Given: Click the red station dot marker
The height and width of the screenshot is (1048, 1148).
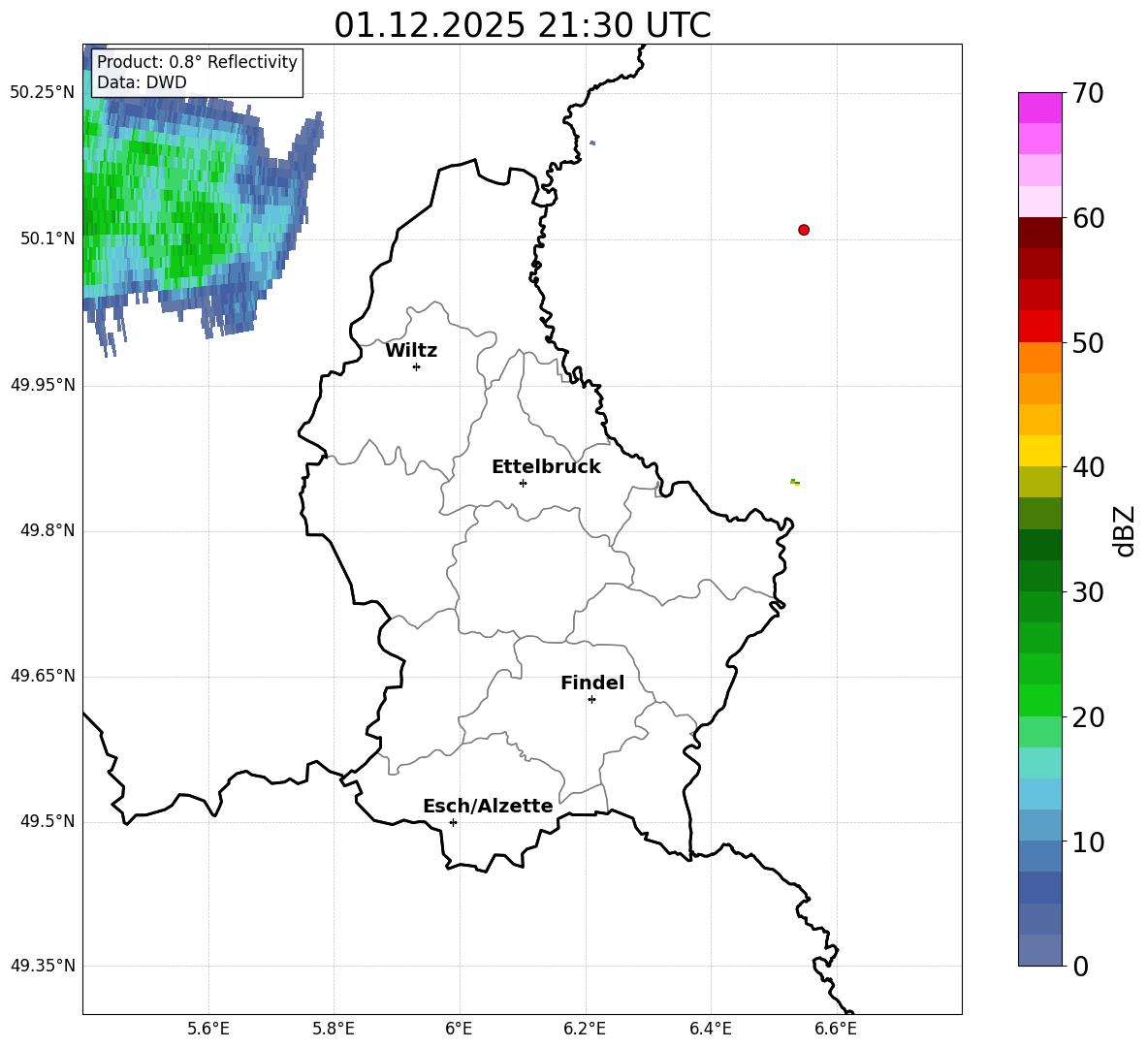Looking at the screenshot, I should point(804,230).
